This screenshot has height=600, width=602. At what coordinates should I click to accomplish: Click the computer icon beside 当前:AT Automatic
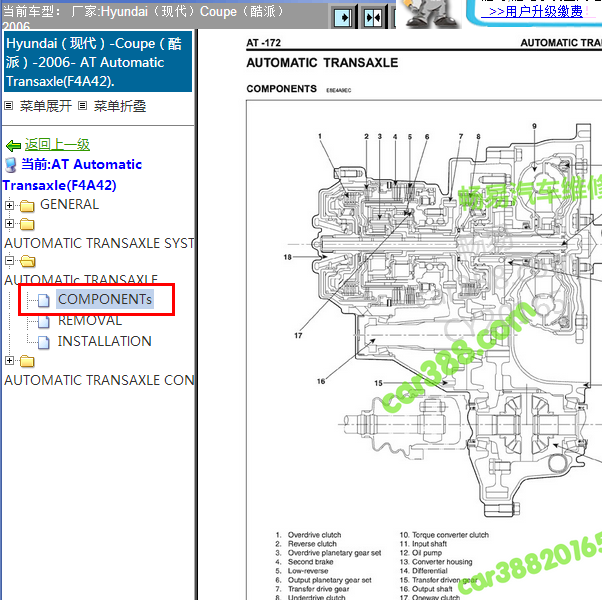pos(11,165)
